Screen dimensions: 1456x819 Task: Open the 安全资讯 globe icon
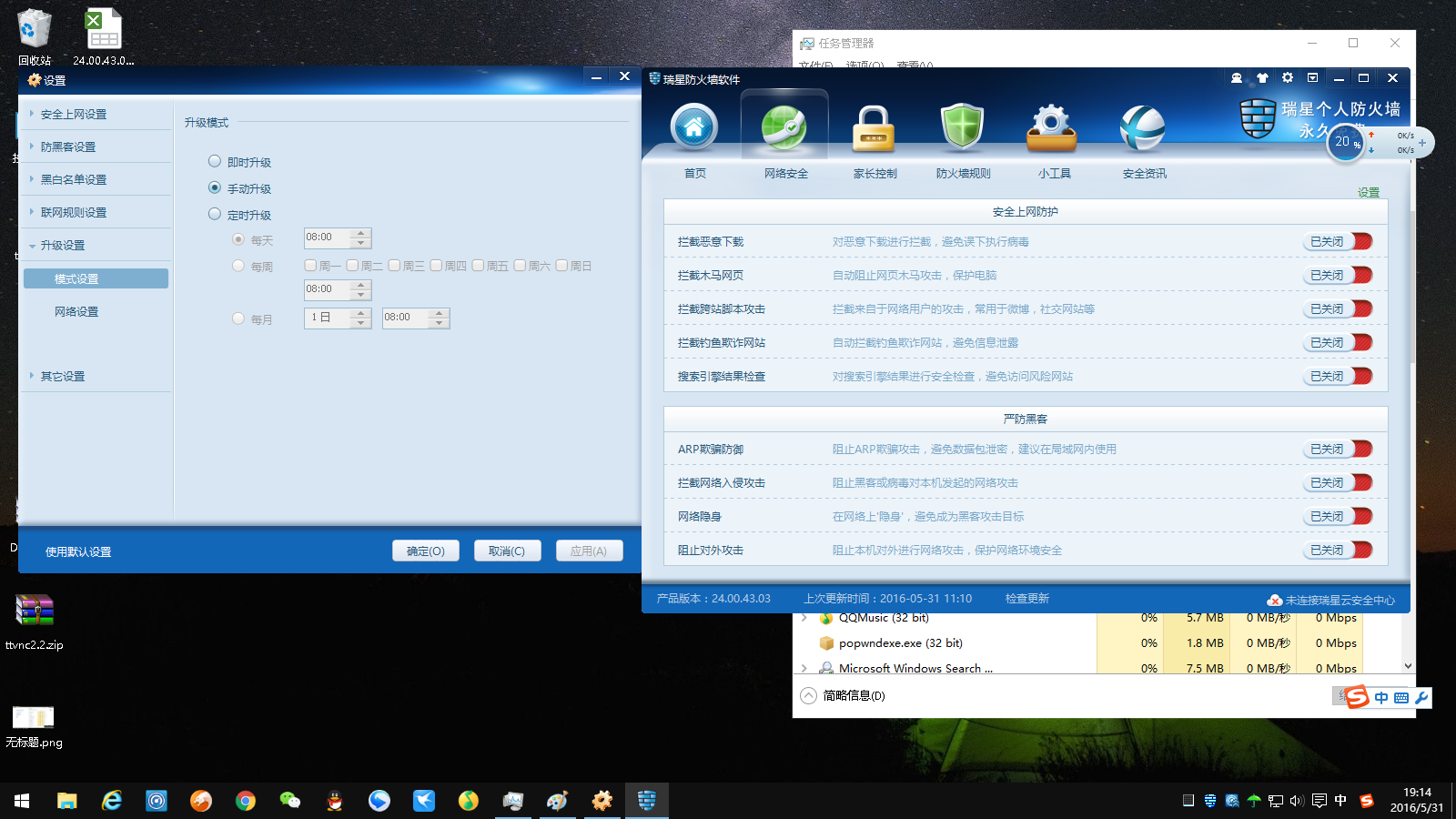(1142, 127)
